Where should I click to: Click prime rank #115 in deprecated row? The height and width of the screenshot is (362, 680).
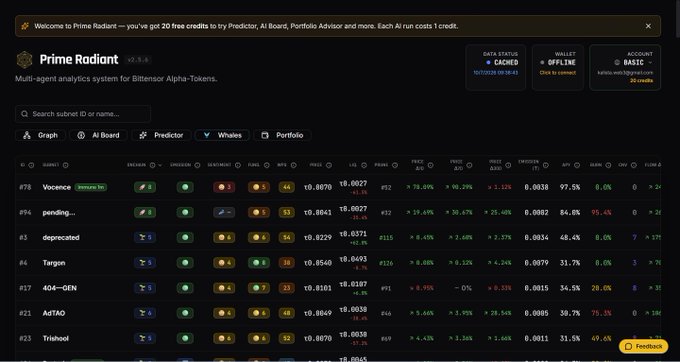(386, 238)
